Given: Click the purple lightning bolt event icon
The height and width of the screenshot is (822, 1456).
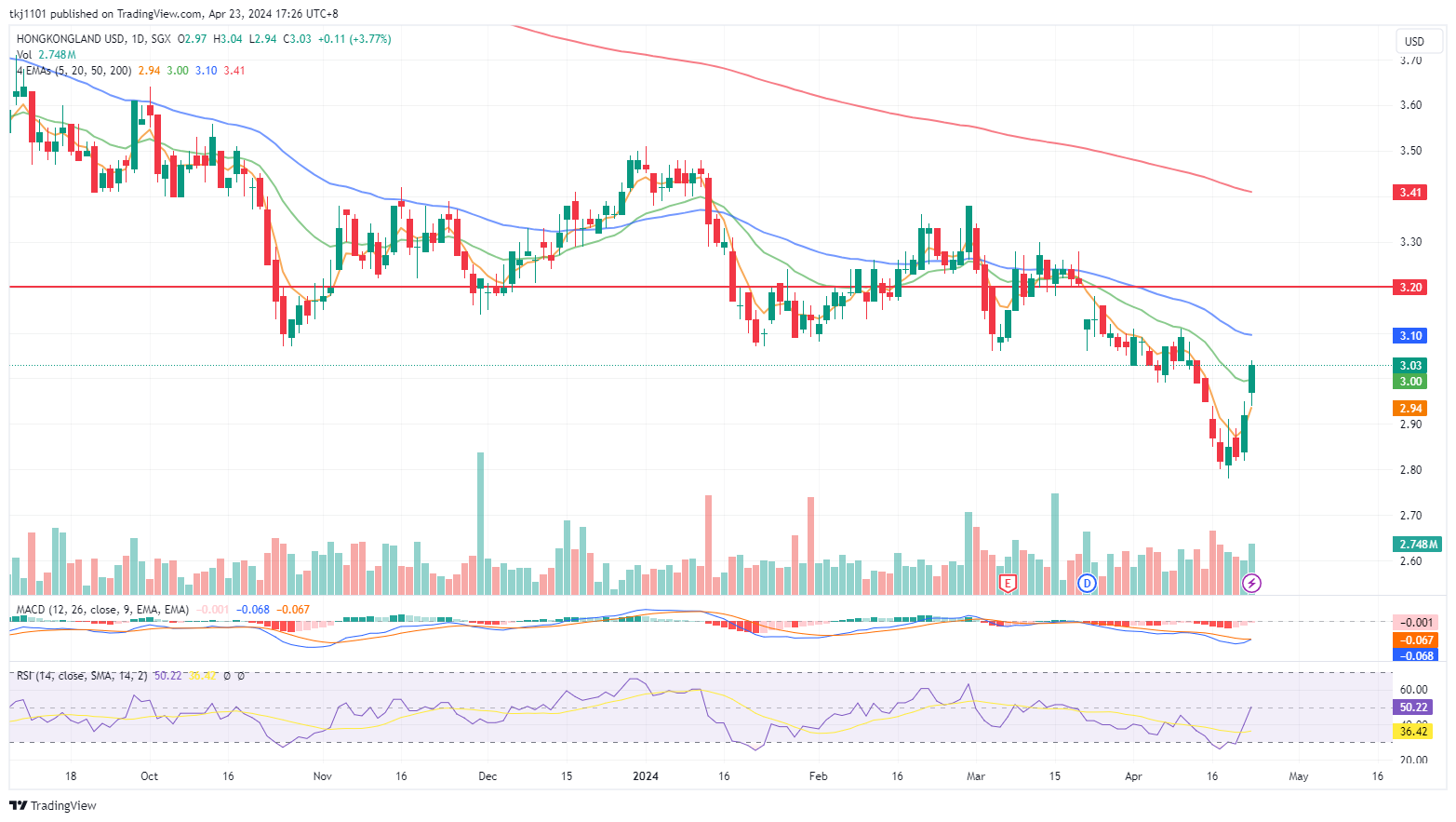Looking at the screenshot, I should click(x=1252, y=584).
